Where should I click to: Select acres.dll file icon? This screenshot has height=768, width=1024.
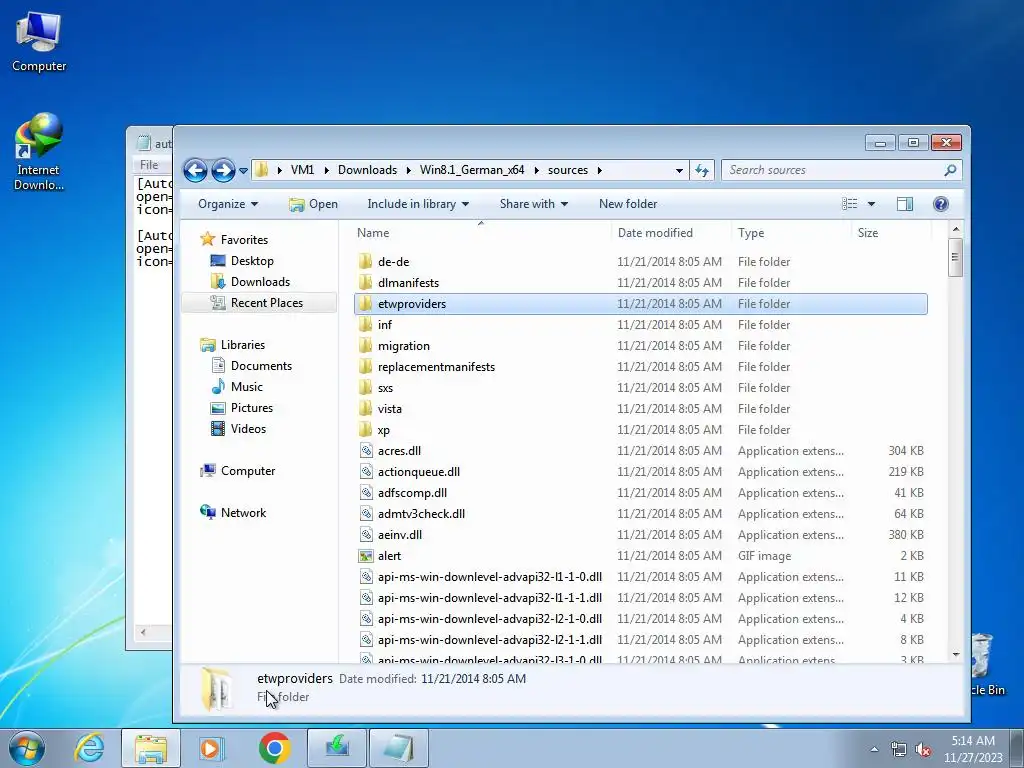(366, 451)
